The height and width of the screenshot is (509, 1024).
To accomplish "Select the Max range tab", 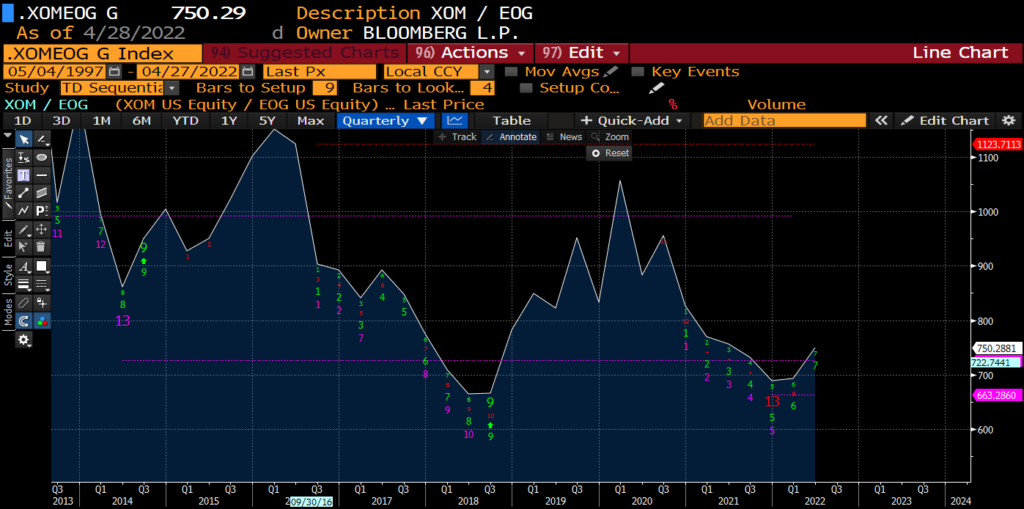I will [310, 121].
